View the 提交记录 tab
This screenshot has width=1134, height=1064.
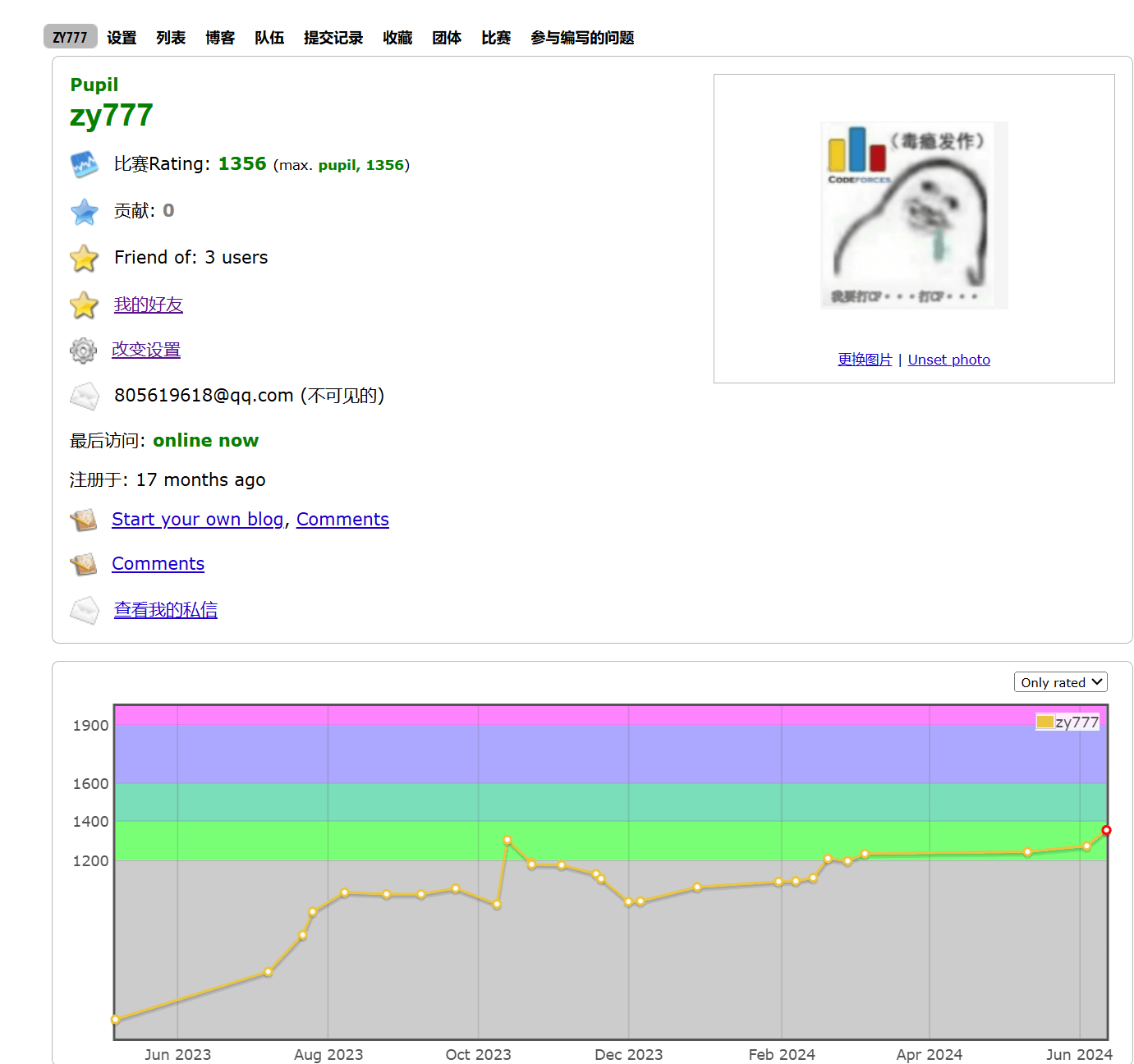pos(333,38)
